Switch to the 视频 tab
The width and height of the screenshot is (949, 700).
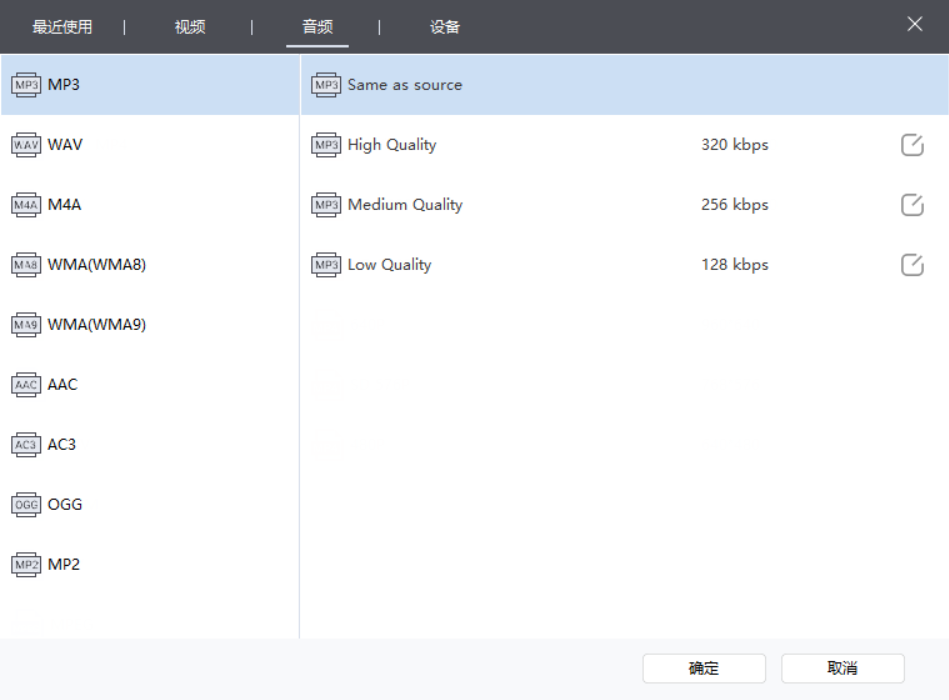point(190,27)
